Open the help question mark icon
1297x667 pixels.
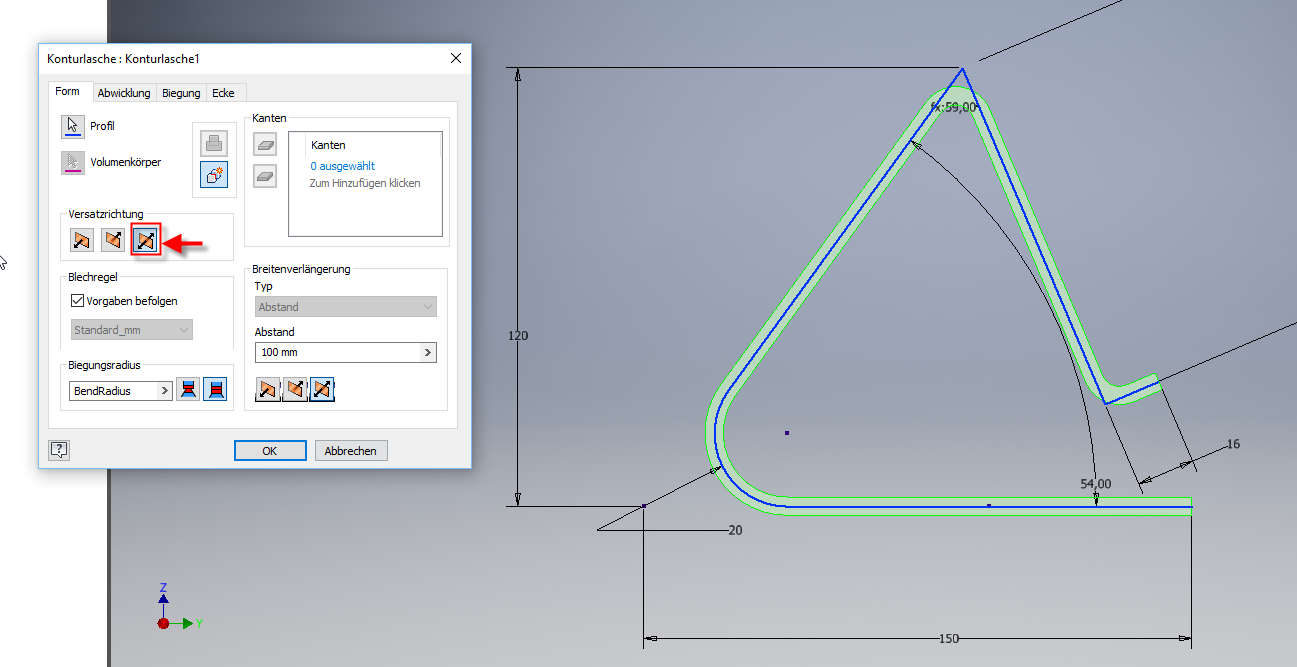click(x=59, y=450)
